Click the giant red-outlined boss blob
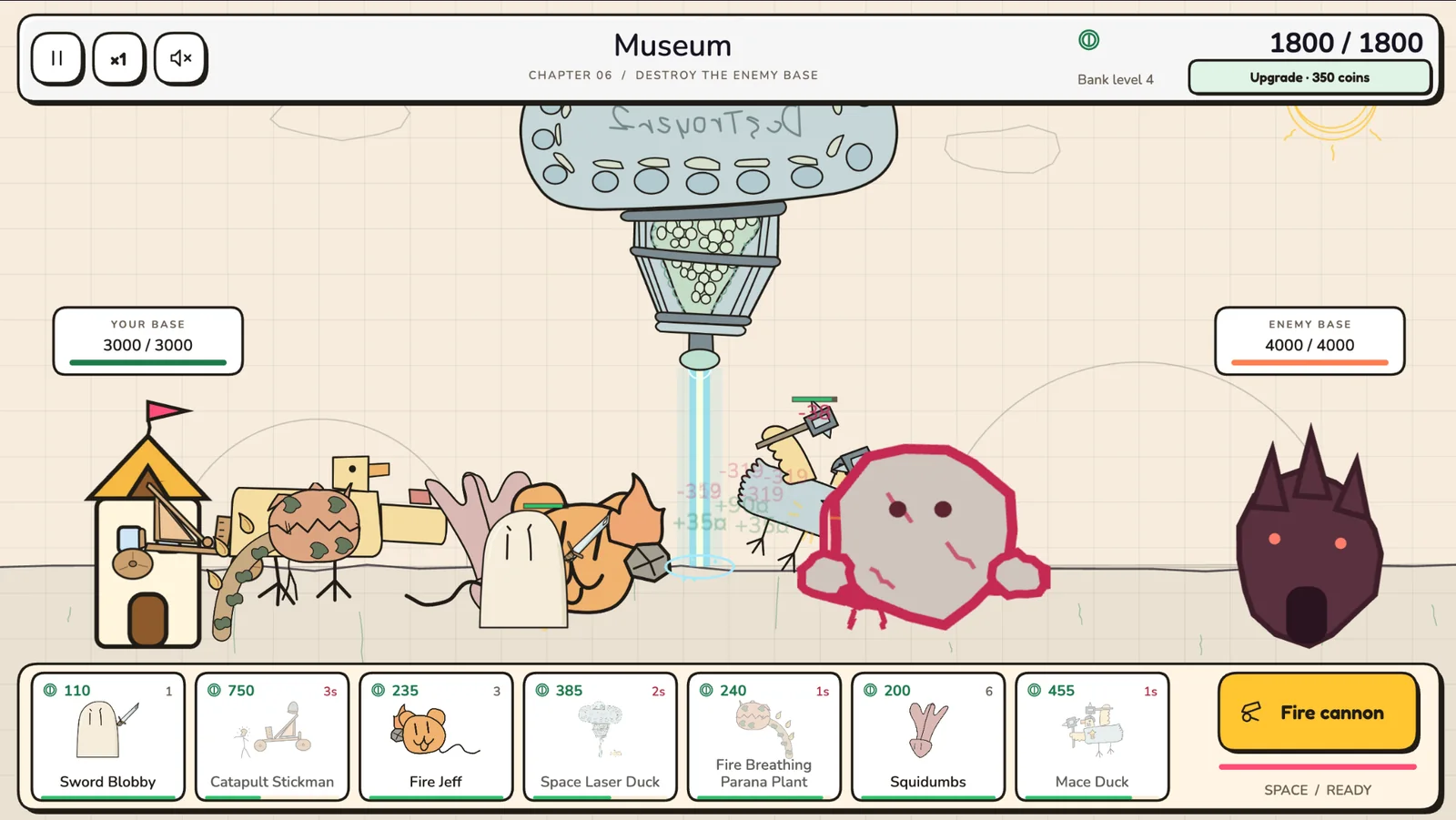 click(x=924, y=537)
